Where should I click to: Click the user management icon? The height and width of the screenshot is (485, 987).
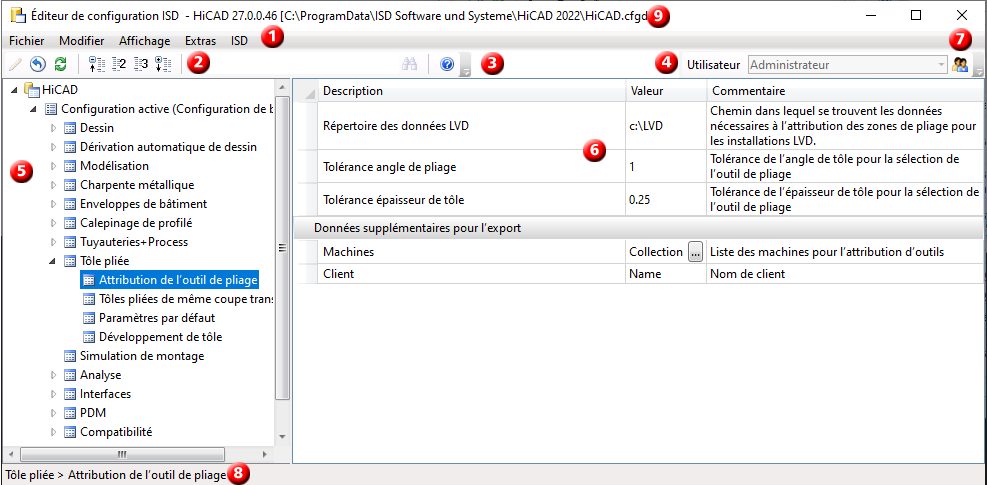[x=960, y=64]
